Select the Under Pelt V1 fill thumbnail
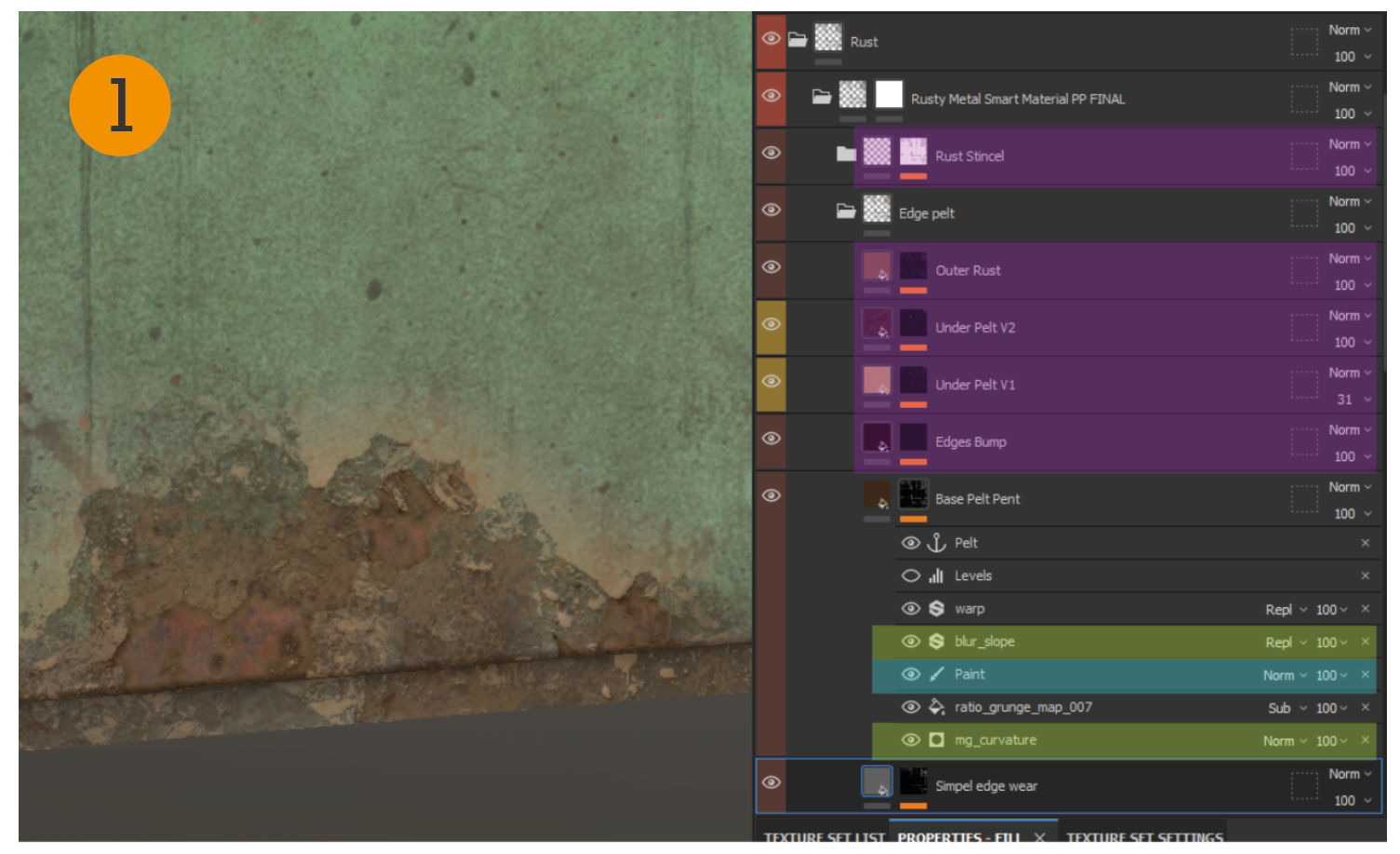The image size is (1400, 854). pyautogui.click(x=877, y=380)
